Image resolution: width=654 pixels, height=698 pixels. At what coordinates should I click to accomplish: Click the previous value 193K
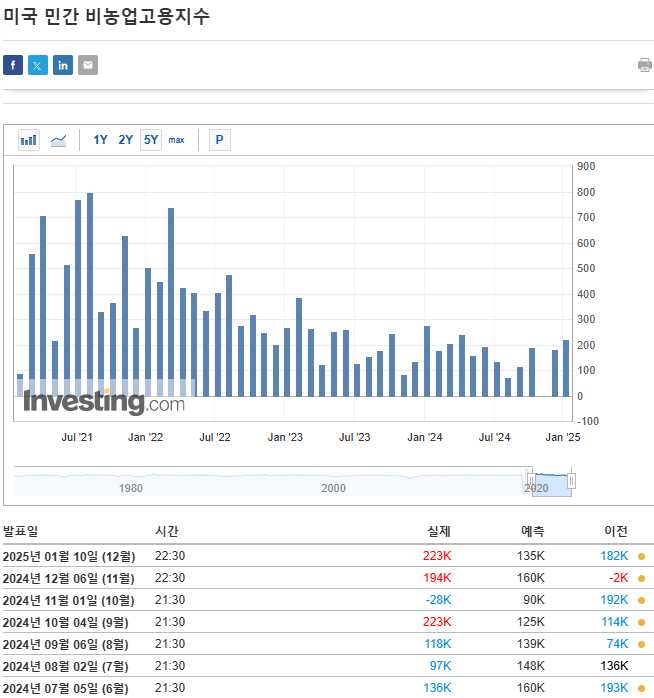coord(614,688)
